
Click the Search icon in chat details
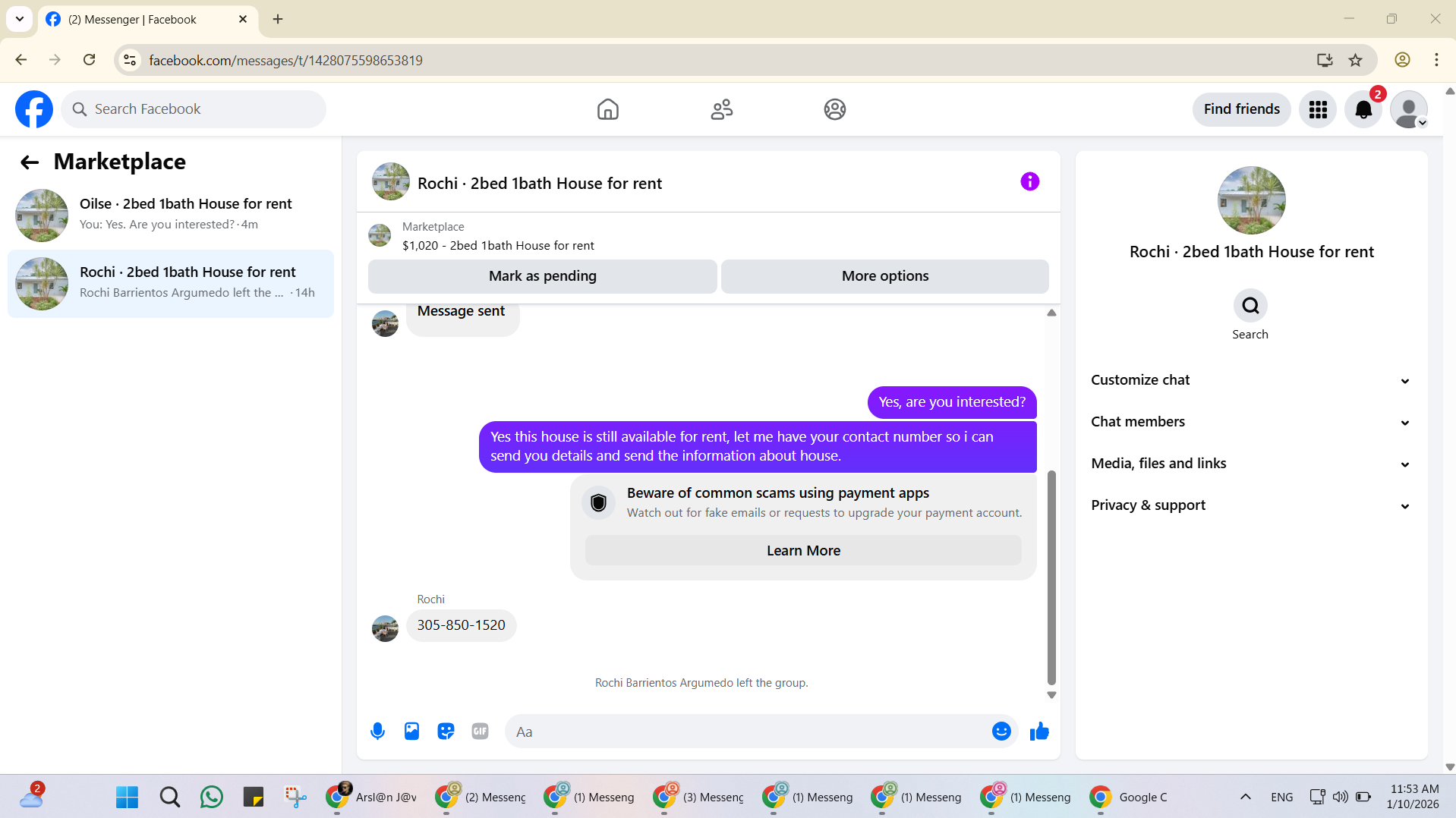pos(1250,306)
